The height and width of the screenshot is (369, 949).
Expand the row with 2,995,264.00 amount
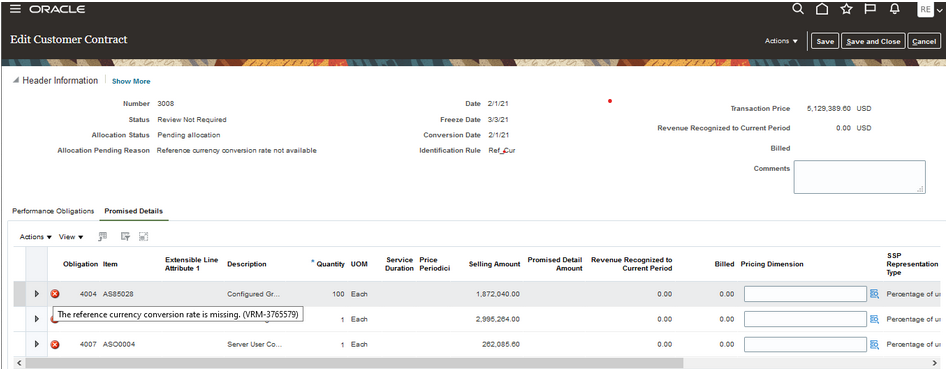[x=37, y=319]
